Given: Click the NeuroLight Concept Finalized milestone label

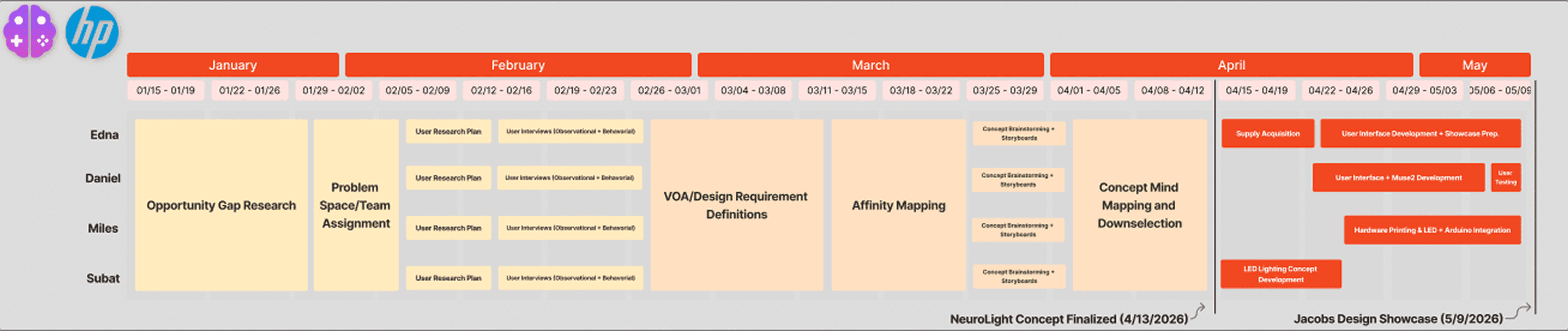Looking at the screenshot, I should [x=1069, y=319].
